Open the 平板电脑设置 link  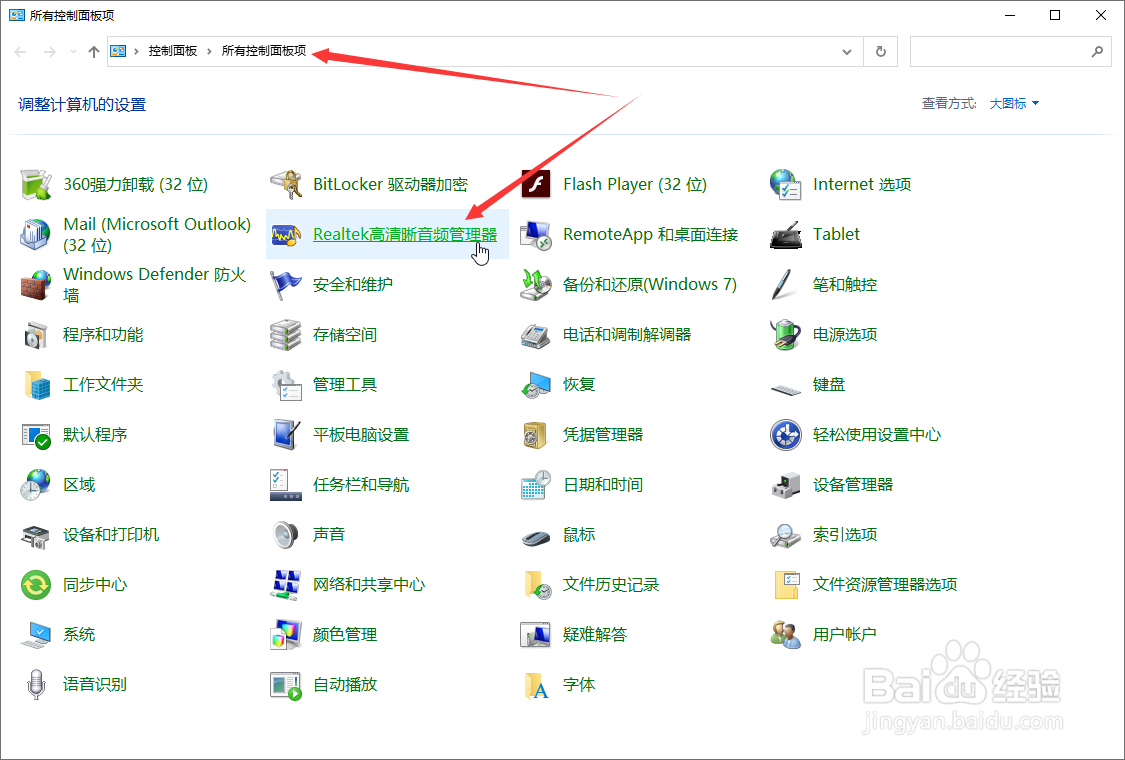[x=361, y=435]
